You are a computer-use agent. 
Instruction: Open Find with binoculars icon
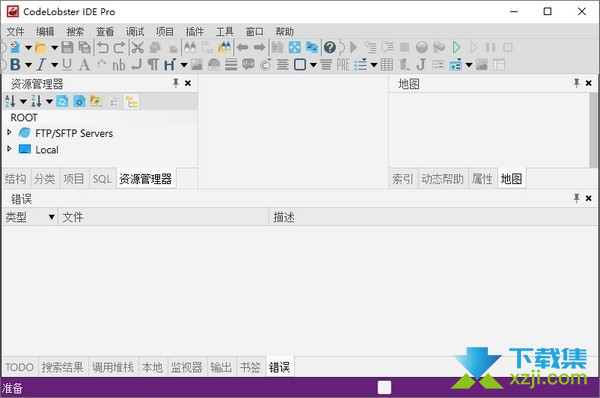190,47
